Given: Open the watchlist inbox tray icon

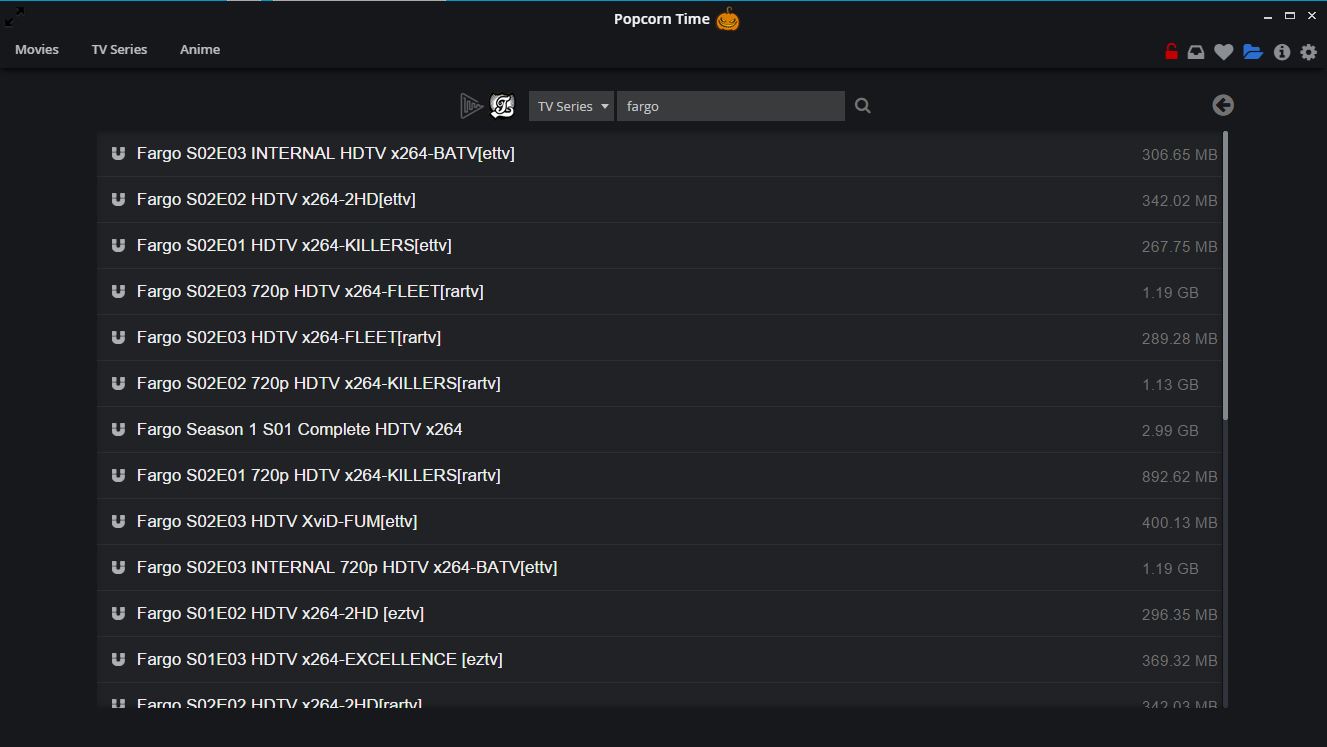Looking at the screenshot, I should coord(1196,52).
